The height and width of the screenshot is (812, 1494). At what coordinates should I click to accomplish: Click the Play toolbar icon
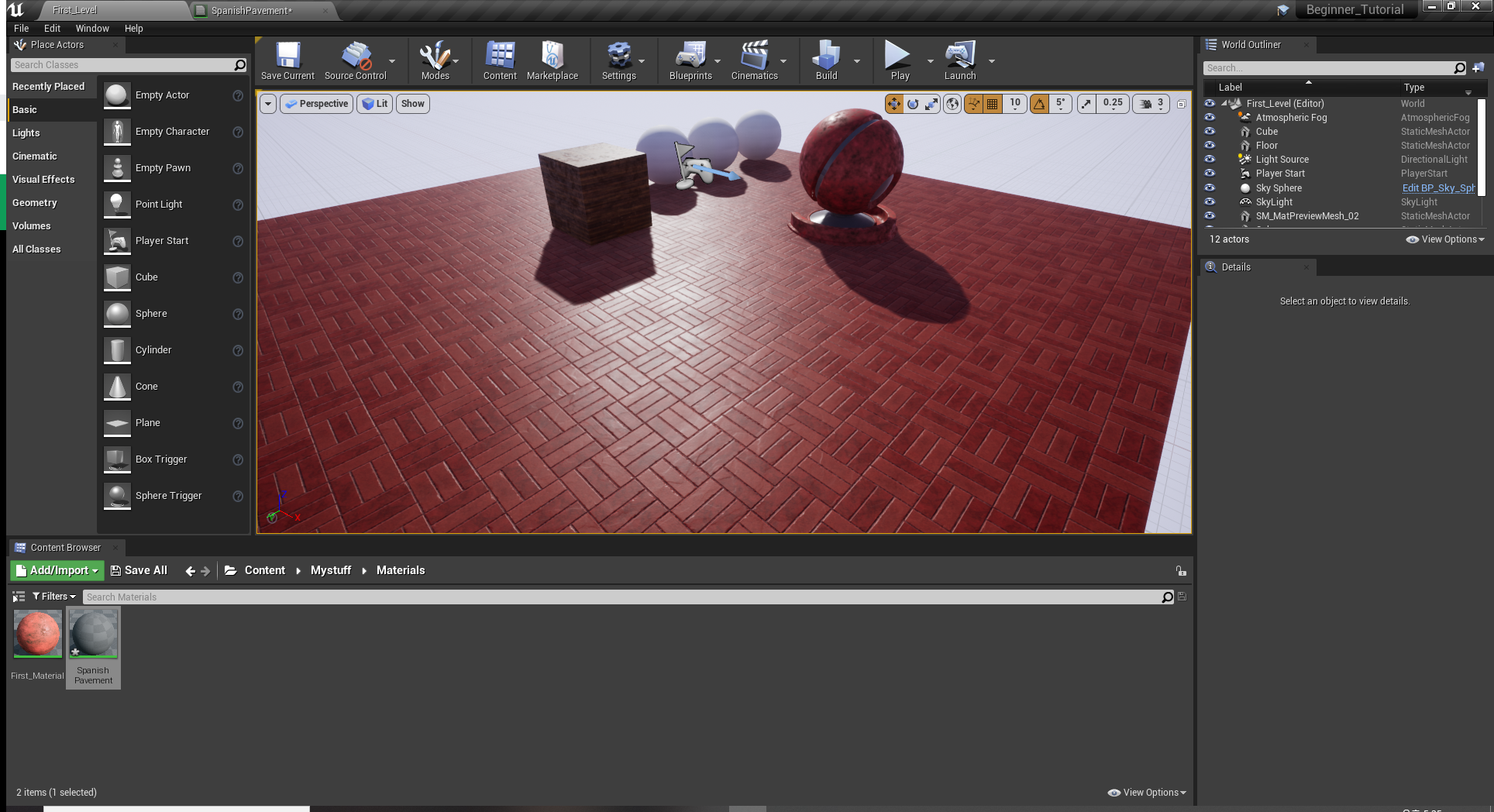(x=899, y=60)
